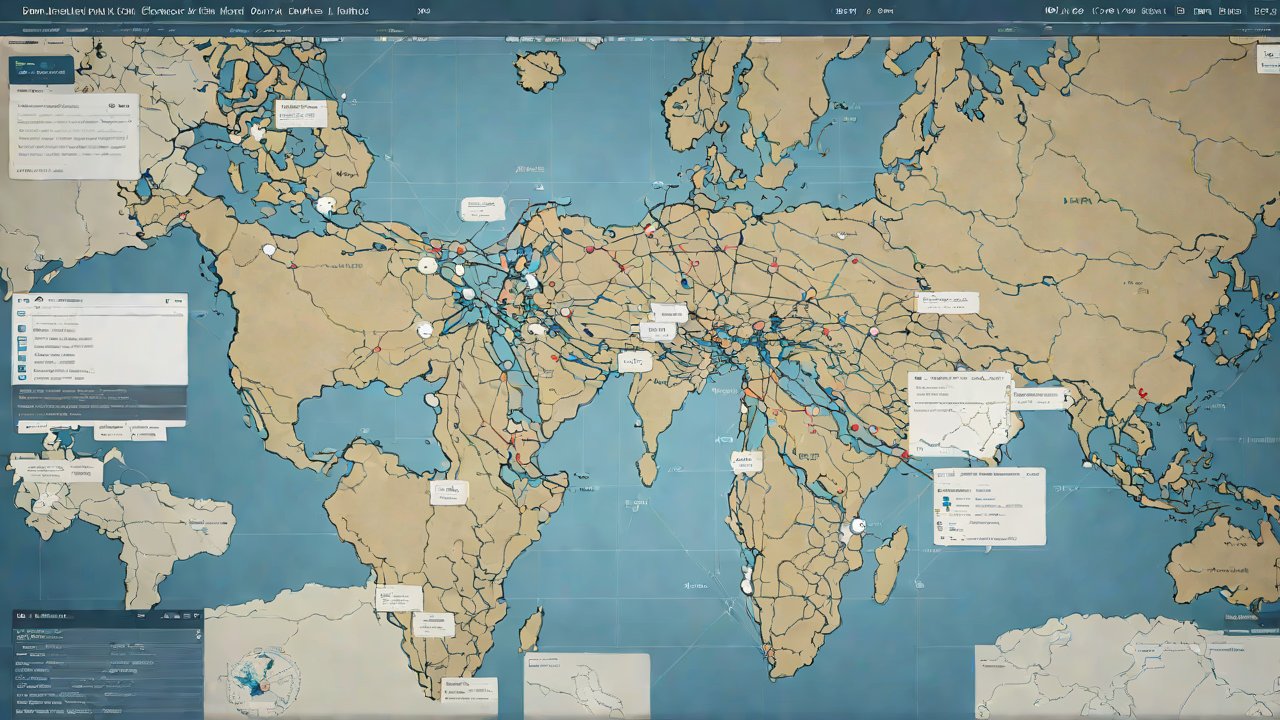
Task: Click the first blue icon in the left list panel
Action: 22,326
